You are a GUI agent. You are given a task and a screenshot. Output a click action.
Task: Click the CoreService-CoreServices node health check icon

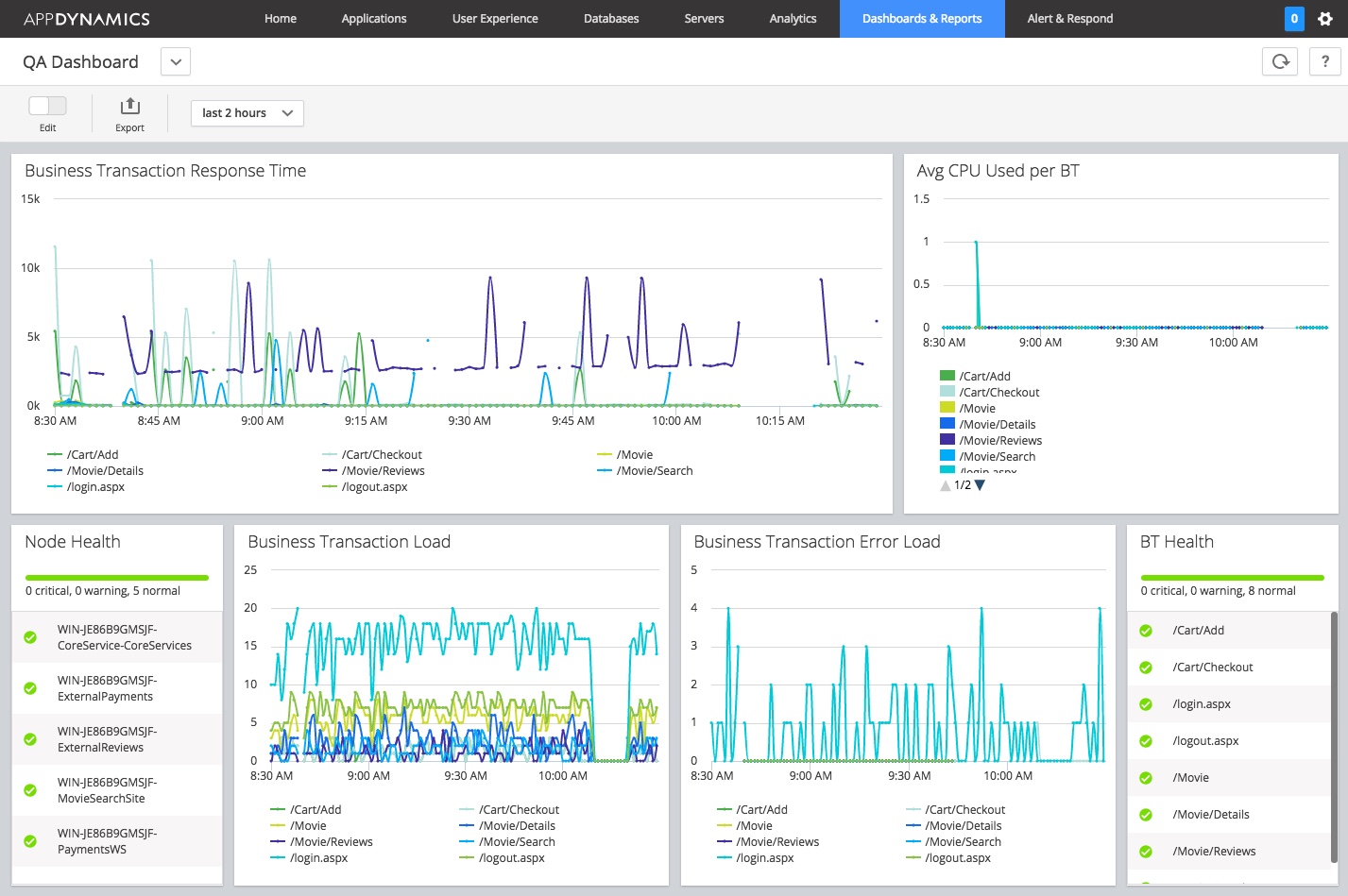click(30, 637)
